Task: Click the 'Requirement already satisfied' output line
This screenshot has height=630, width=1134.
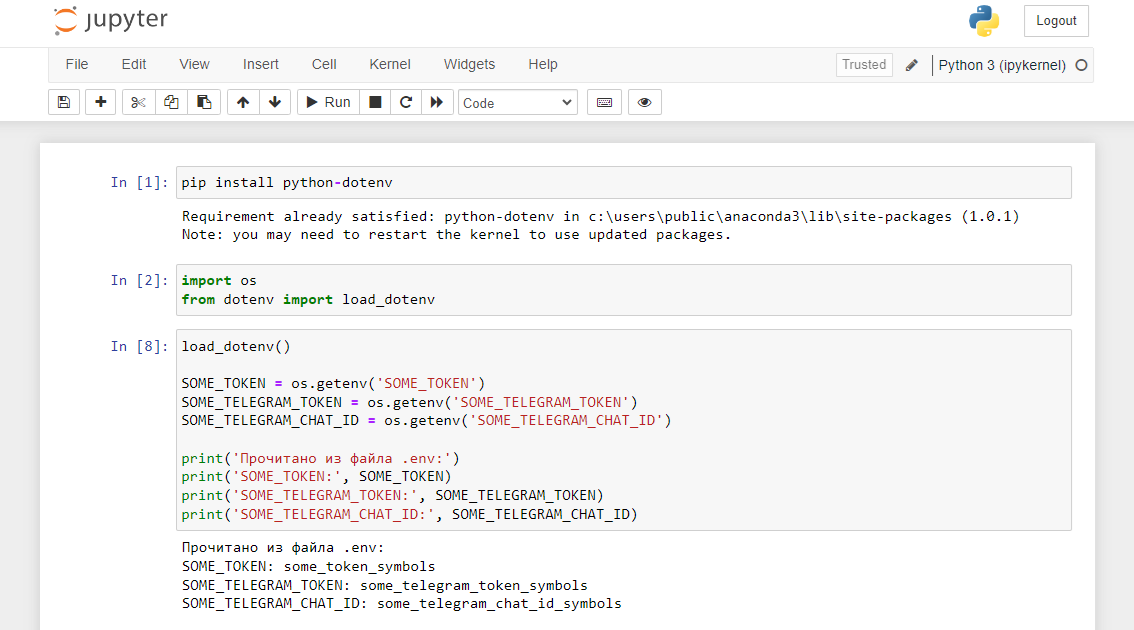Action: coord(600,216)
